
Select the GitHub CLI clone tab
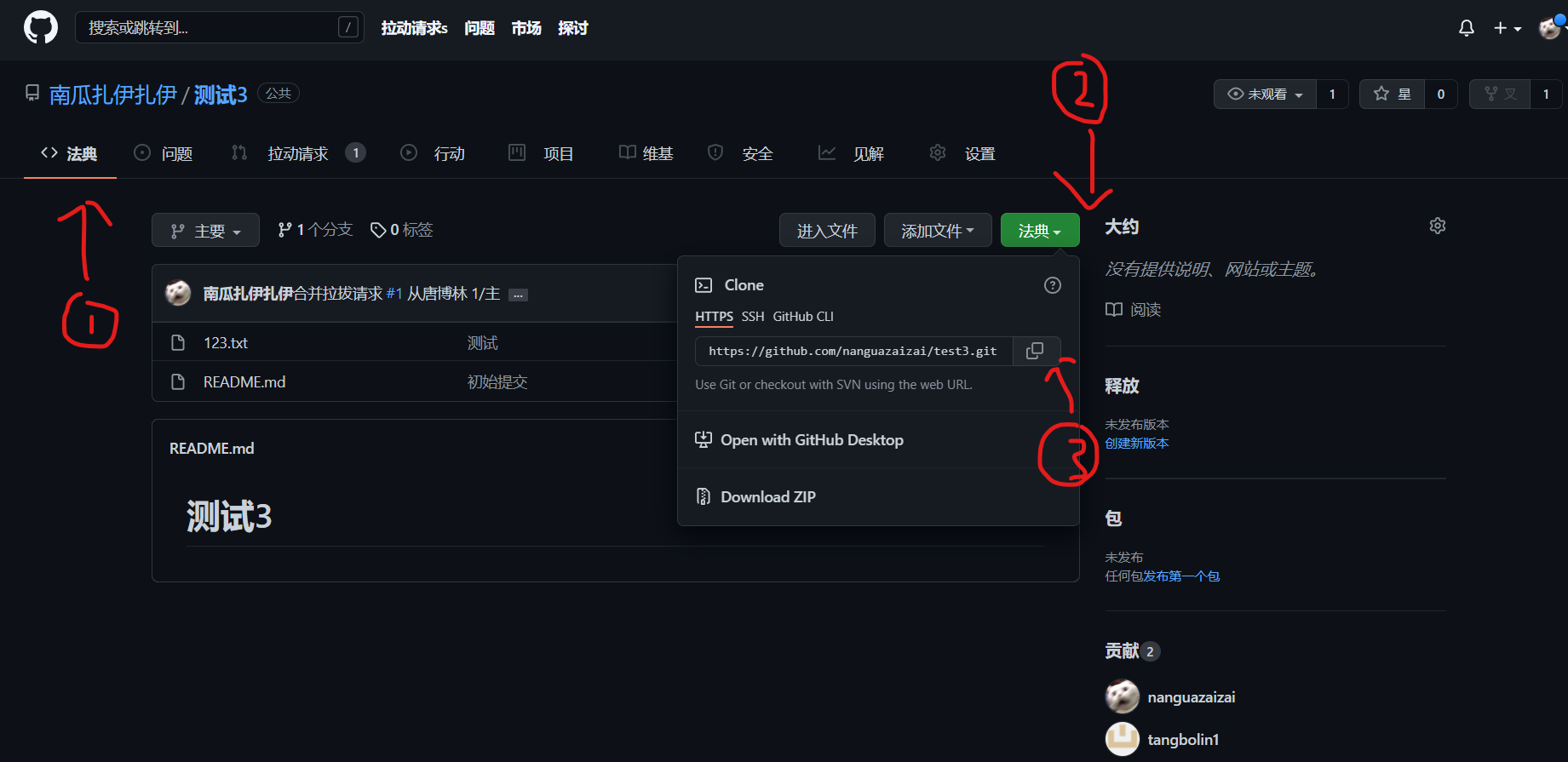pyautogui.click(x=803, y=317)
